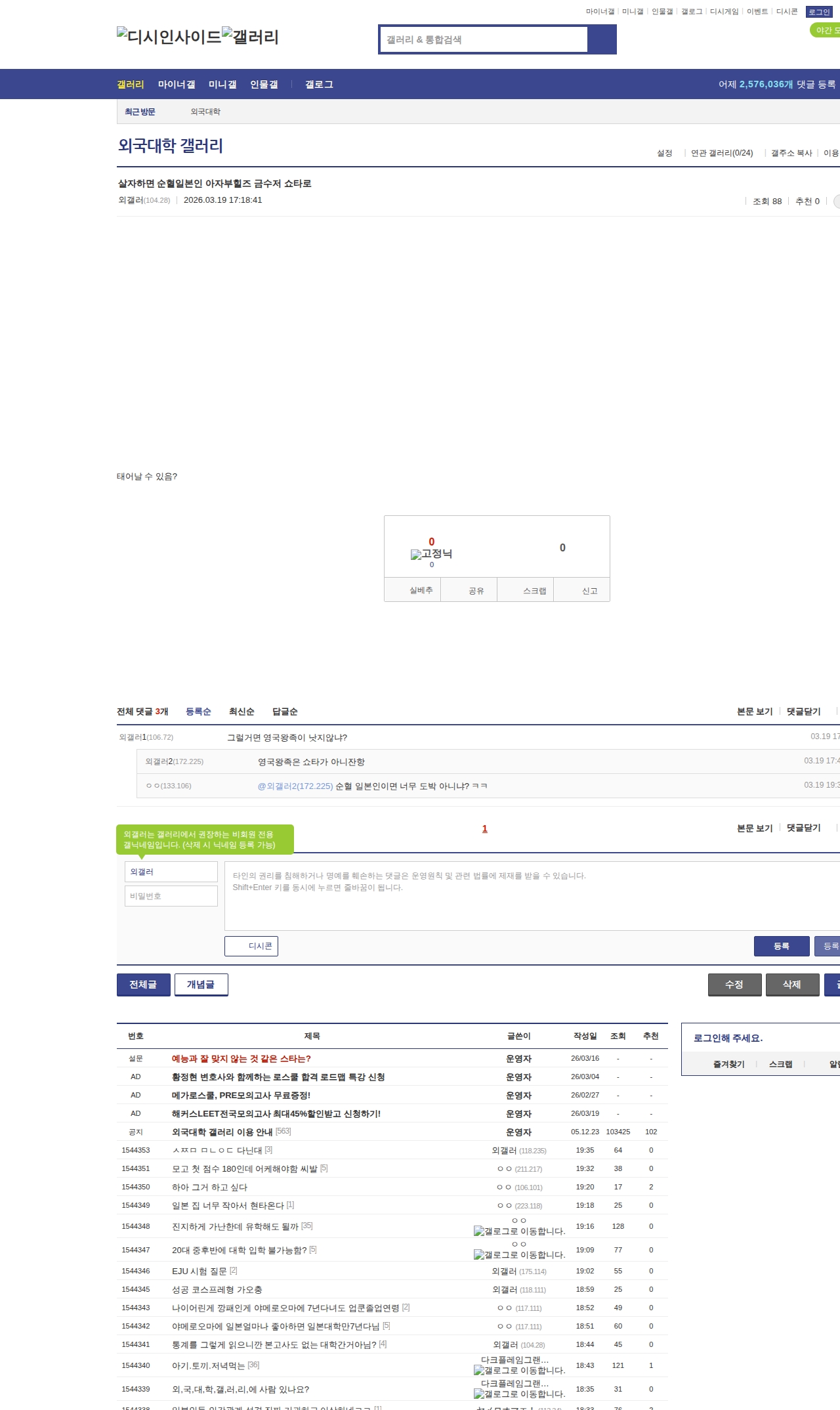Click the 신고 button to report the post
The width and height of the screenshot is (840, 1410).
pos(582,590)
